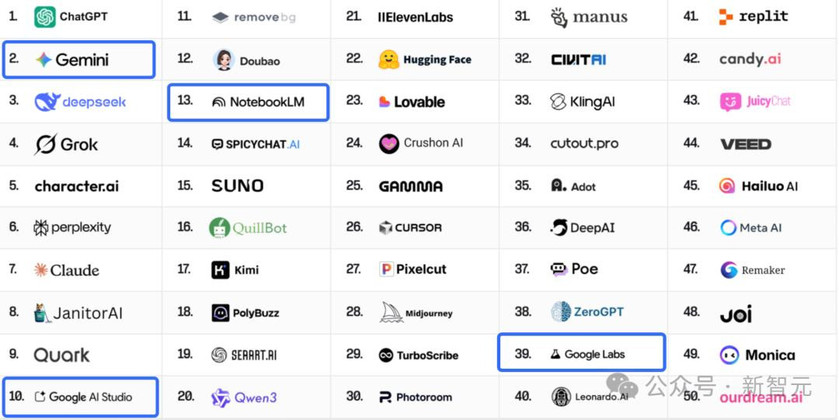The width and height of the screenshot is (839, 420).
Task: Click the Midjourney sailboat icon
Action: click(x=391, y=313)
